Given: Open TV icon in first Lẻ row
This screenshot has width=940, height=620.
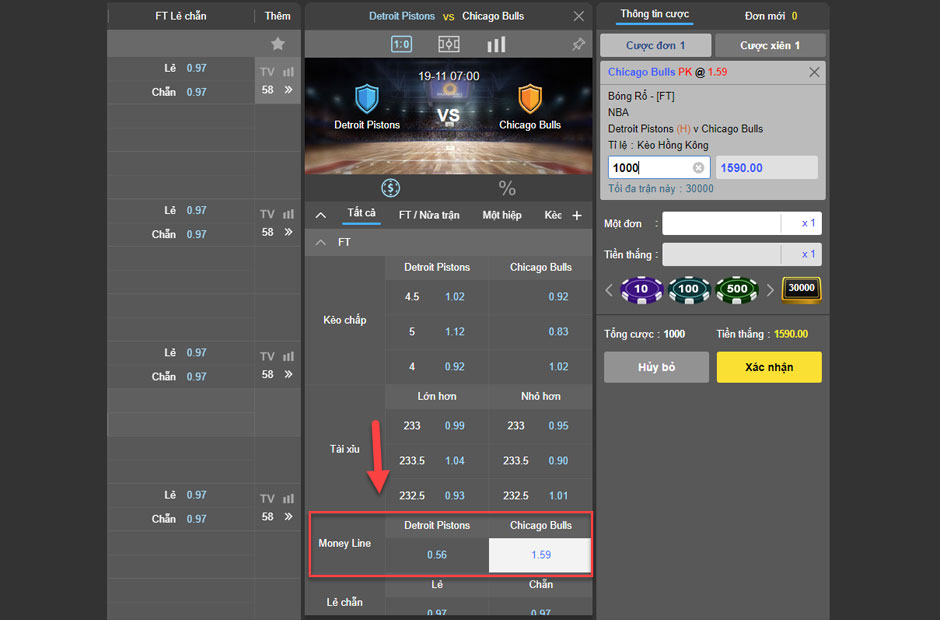Looking at the screenshot, I should [x=267, y=72].
